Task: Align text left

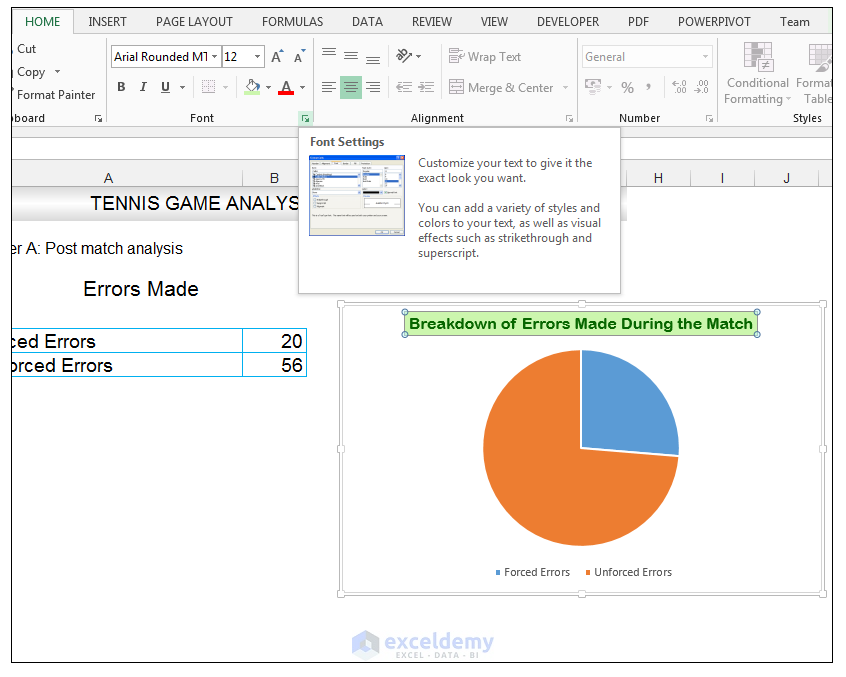Action: (x=329, y=87)
